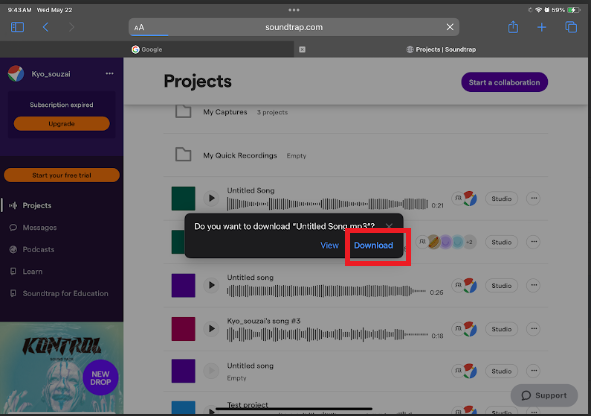Play Kyo_souzai's song #3
The height and width of the screenshot is (416, 591).
pos(211,329)
